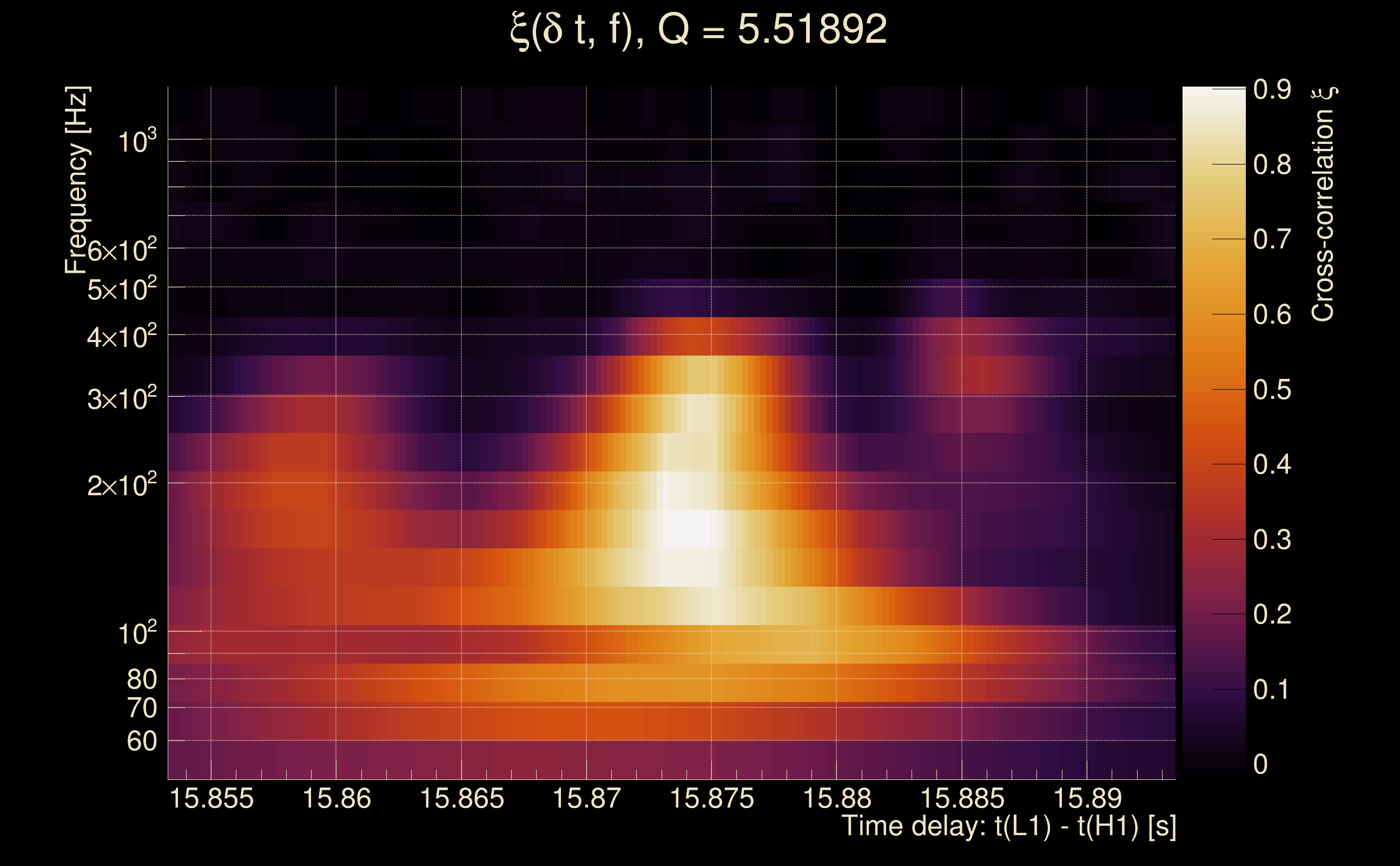Click the 0.5 label on the colorbar
Viewport: 1400px width, 866px height.
click(1272, 390)
